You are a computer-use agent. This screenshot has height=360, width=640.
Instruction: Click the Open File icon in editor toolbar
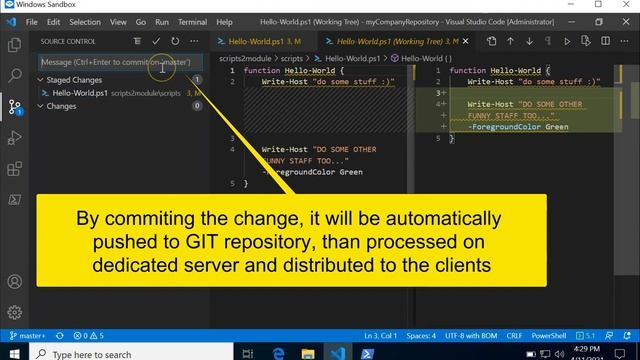491,41
